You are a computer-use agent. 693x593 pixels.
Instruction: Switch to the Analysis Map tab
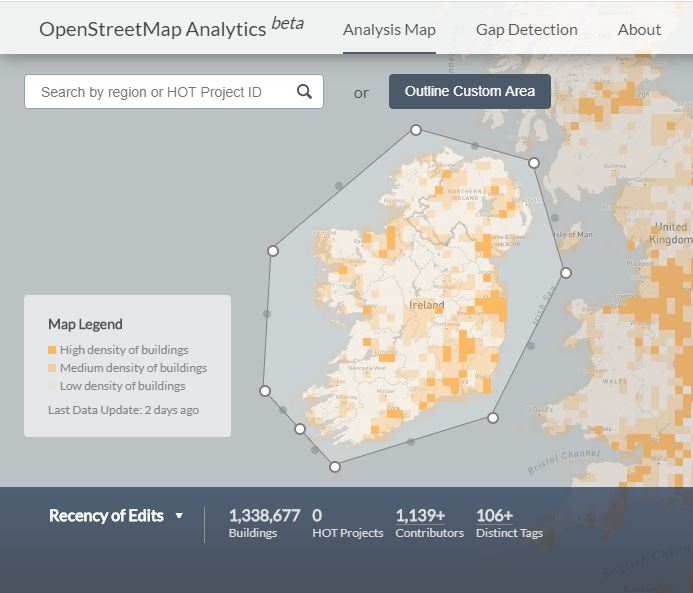click(x=389, y=29)
